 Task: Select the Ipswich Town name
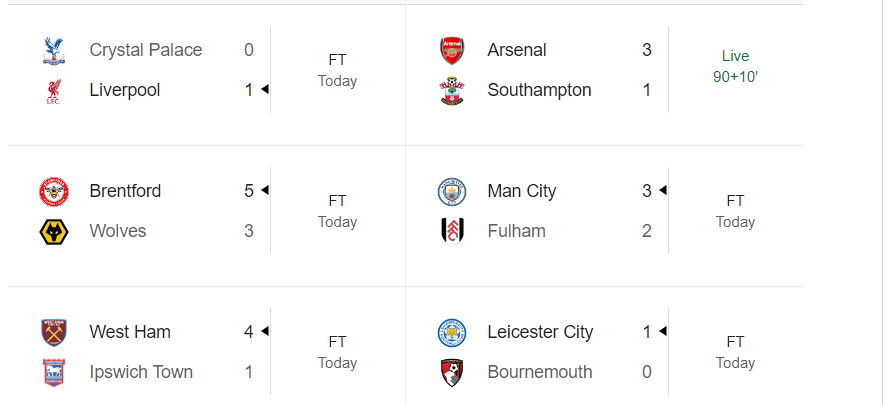click(x=141, y=372)
